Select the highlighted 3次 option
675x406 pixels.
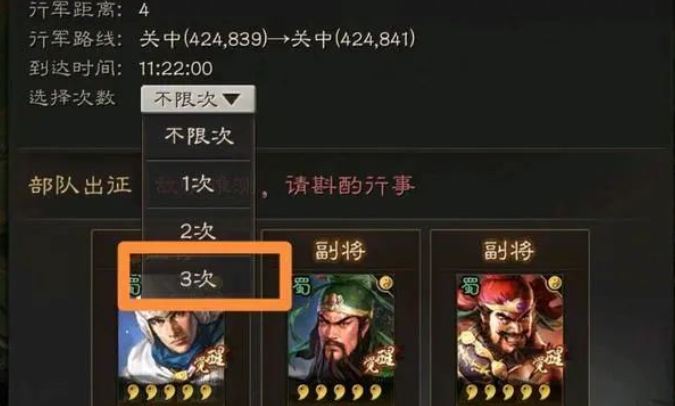click(198, 279)
